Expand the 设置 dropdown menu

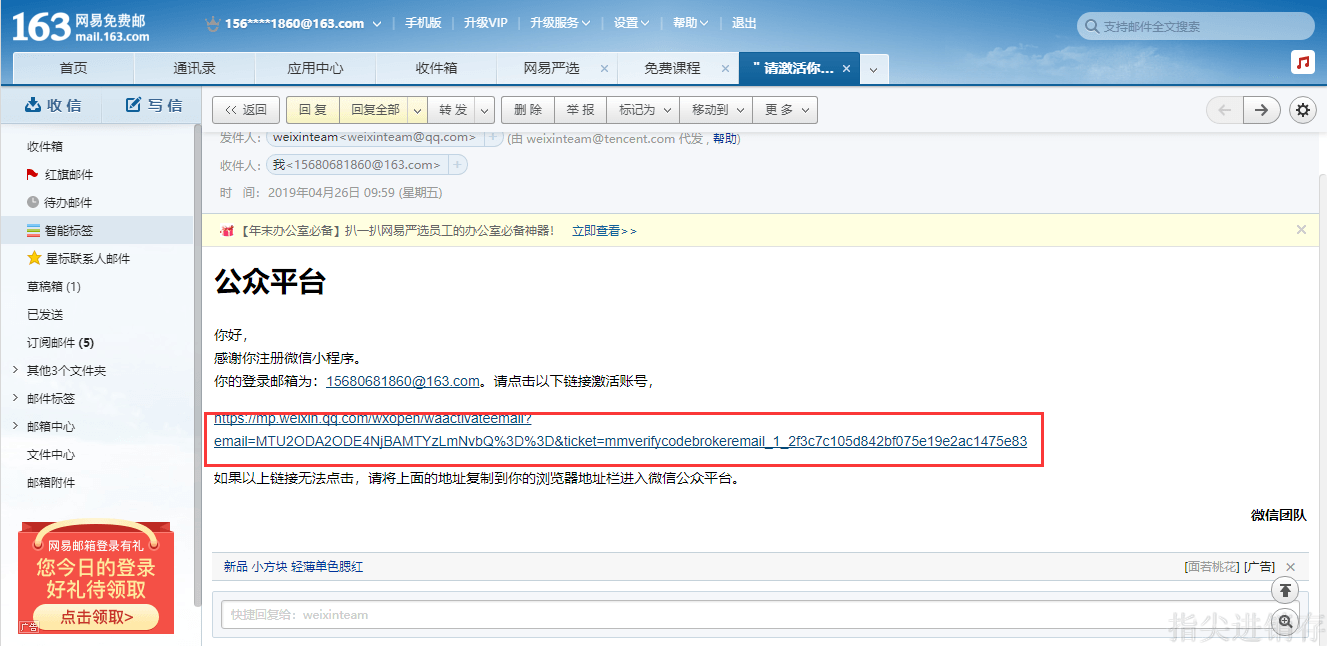645,24
